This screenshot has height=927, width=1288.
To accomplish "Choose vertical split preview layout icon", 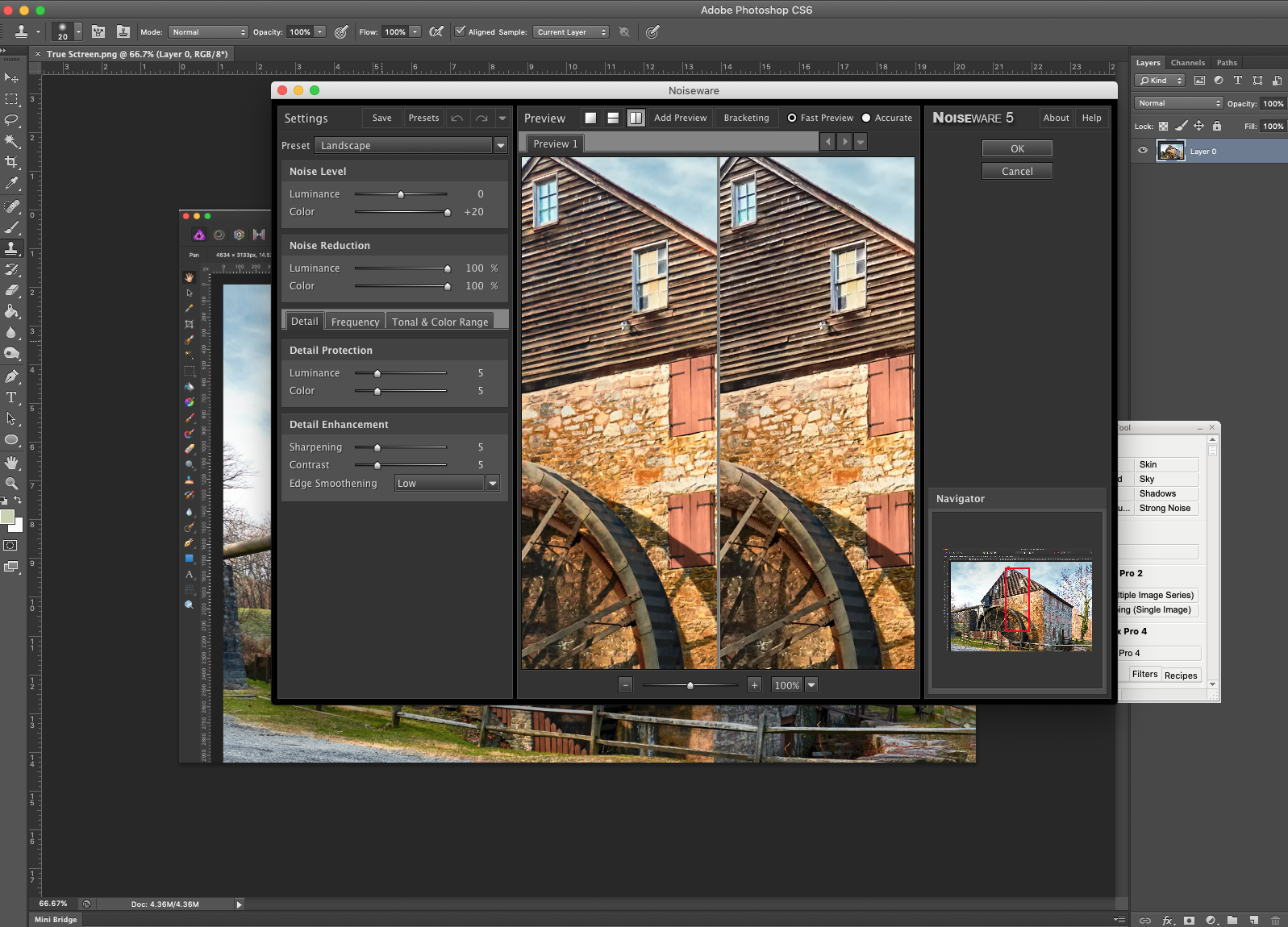I will click(636, 118).
